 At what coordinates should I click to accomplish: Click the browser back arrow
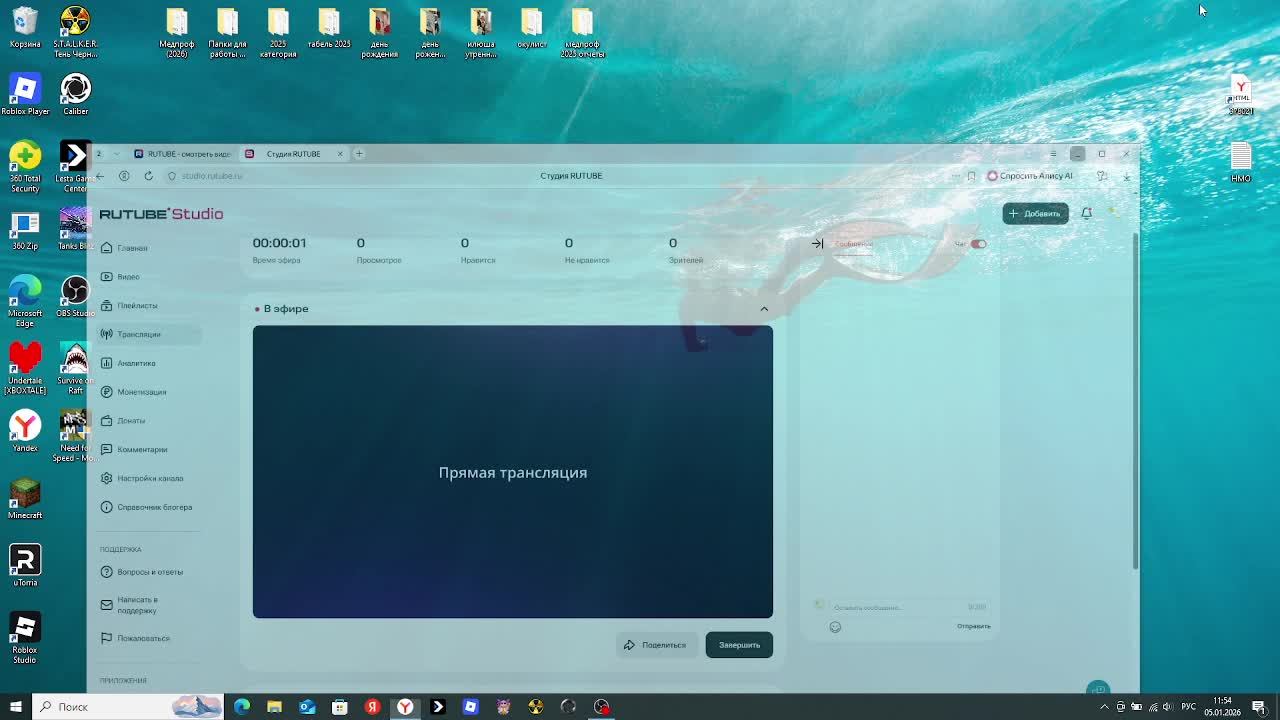[x=100, y=176]
